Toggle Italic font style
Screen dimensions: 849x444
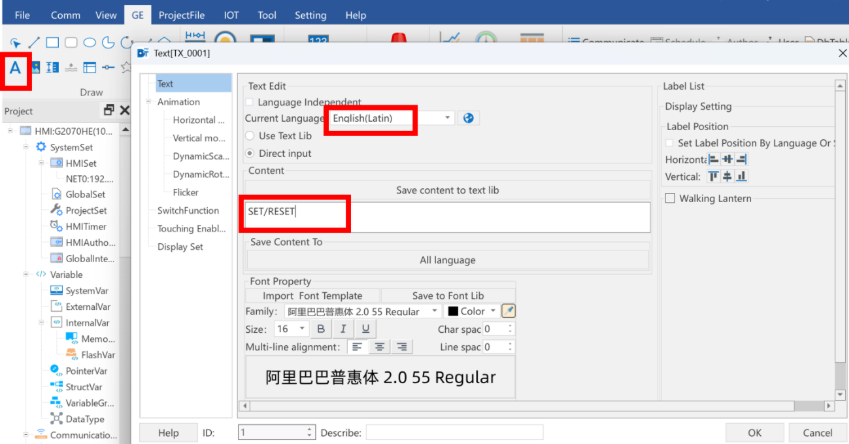(x=343, y=329)
